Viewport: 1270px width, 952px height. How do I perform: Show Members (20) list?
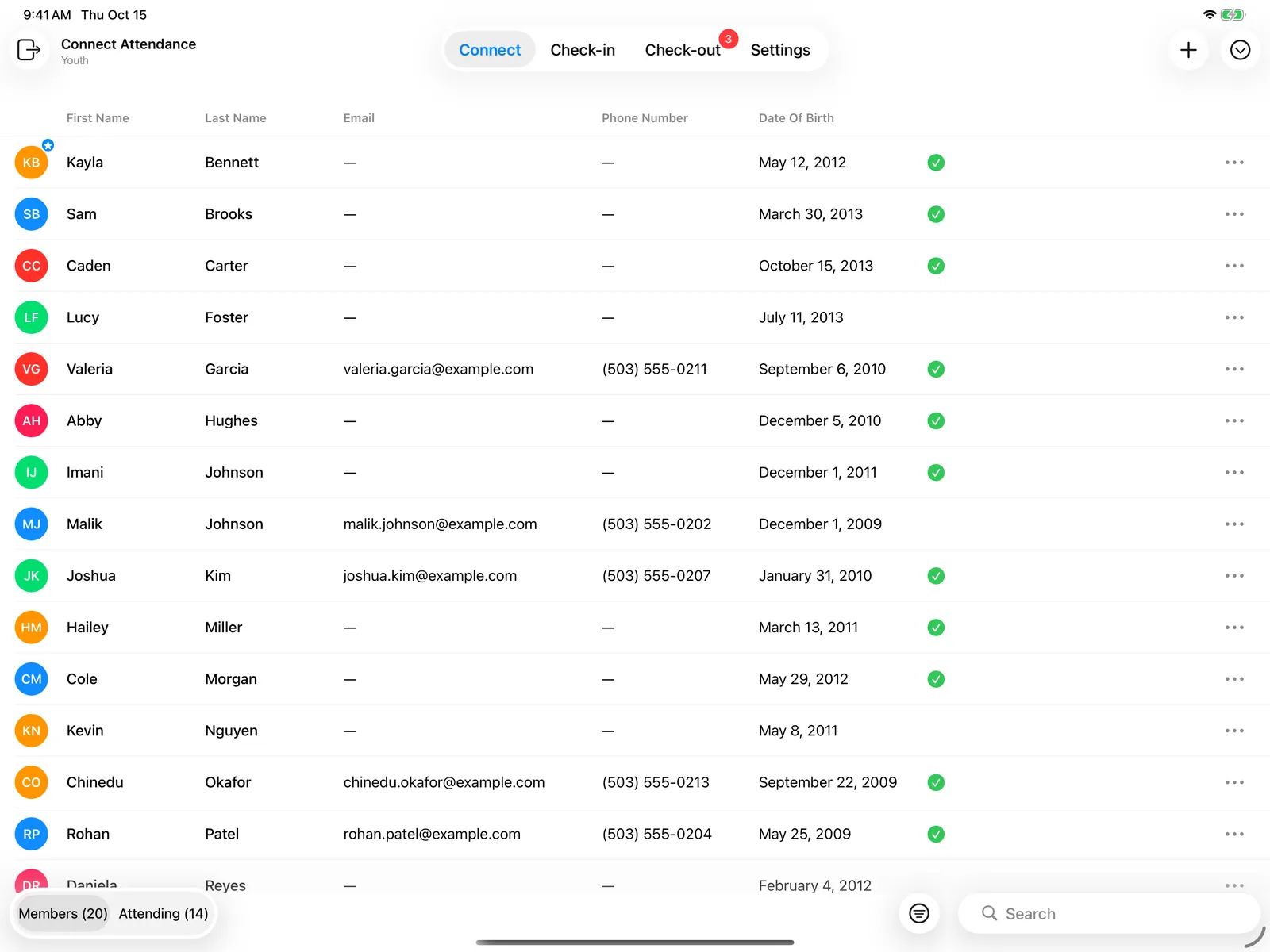pyautogui.click(x=63, y=913)
